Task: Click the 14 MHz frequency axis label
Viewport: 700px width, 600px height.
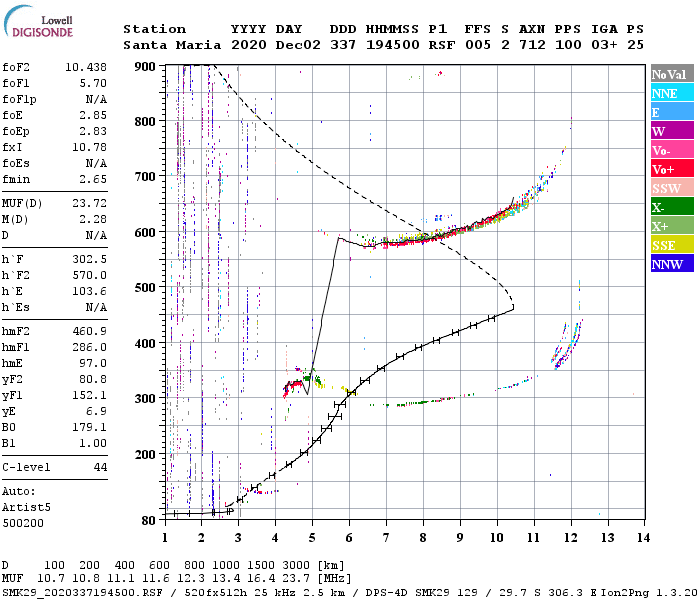Action: (643, 538)
